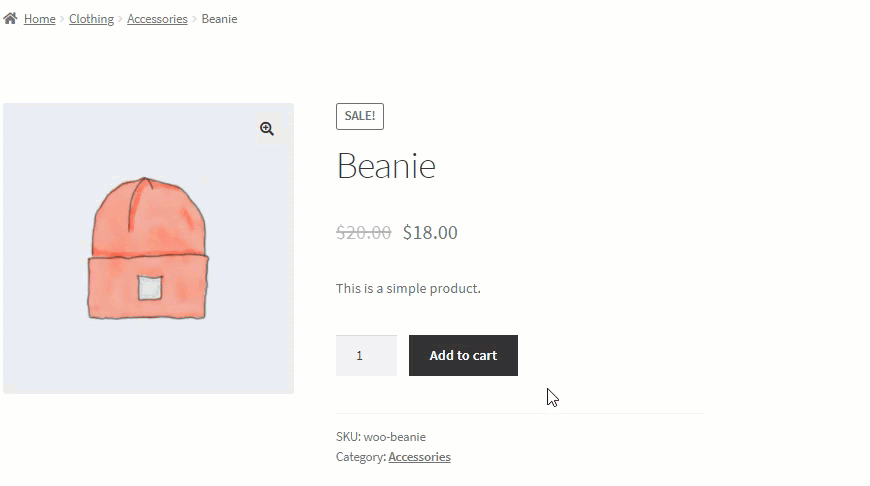Click the SALE! badge

[x=360, y=116]
